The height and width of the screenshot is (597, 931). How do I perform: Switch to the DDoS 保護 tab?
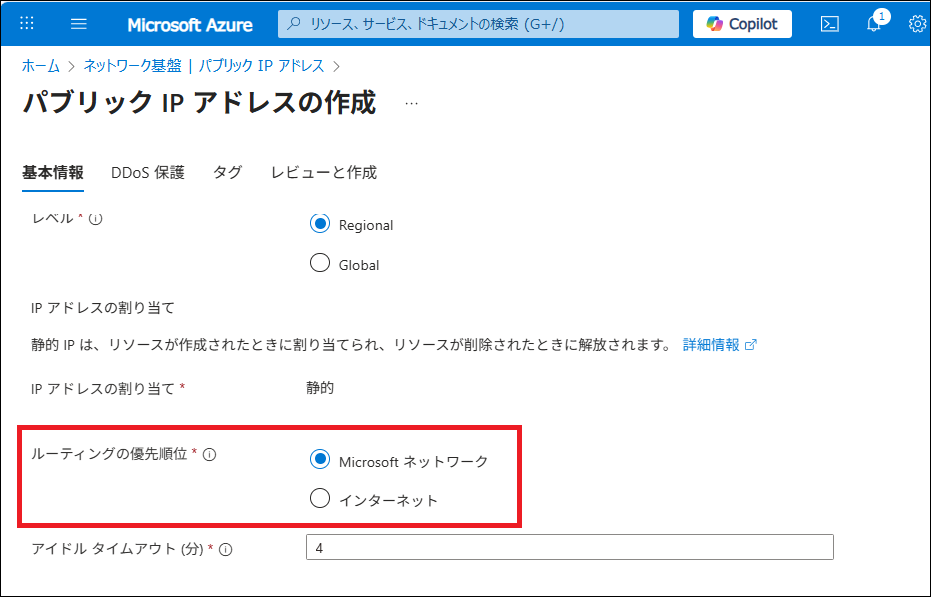148,172
